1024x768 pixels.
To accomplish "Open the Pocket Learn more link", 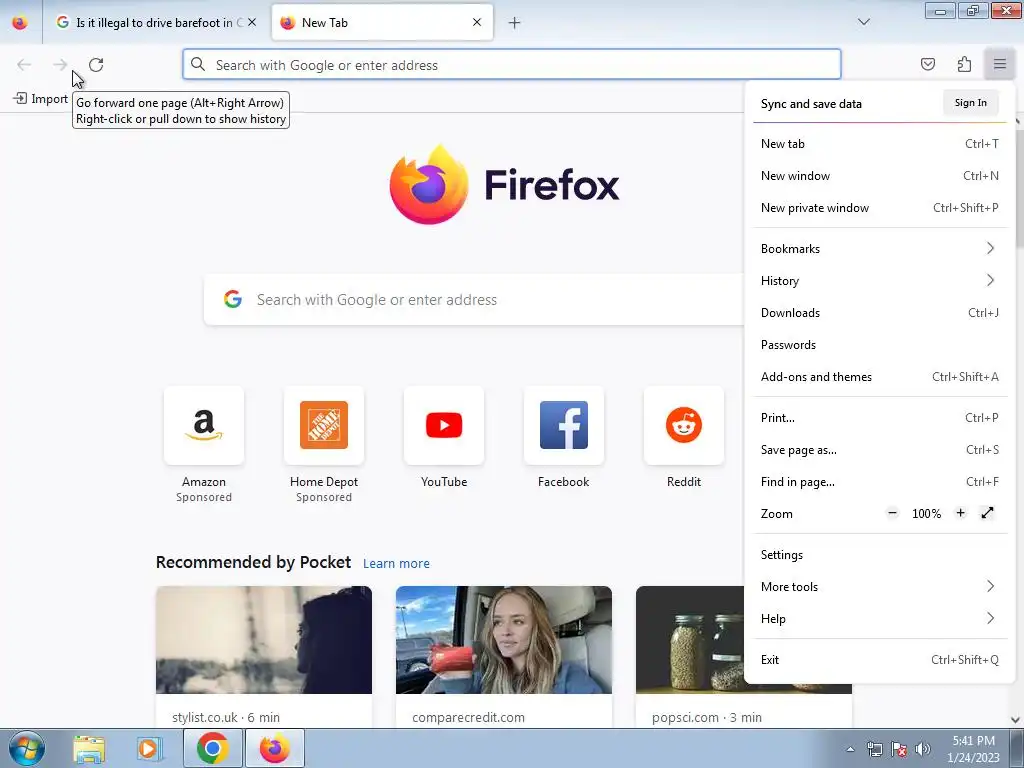I will [396, 563].
